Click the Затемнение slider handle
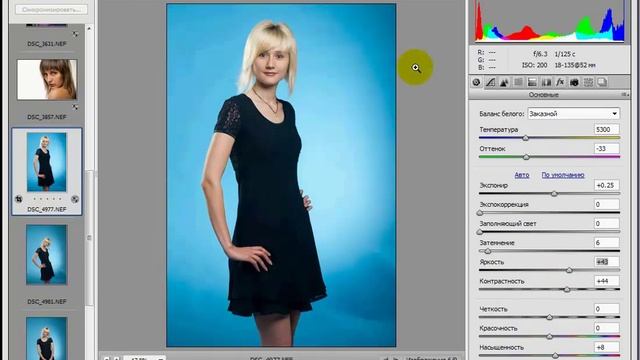The height and width of the screenshot is (360, 640). coord(487,251)
